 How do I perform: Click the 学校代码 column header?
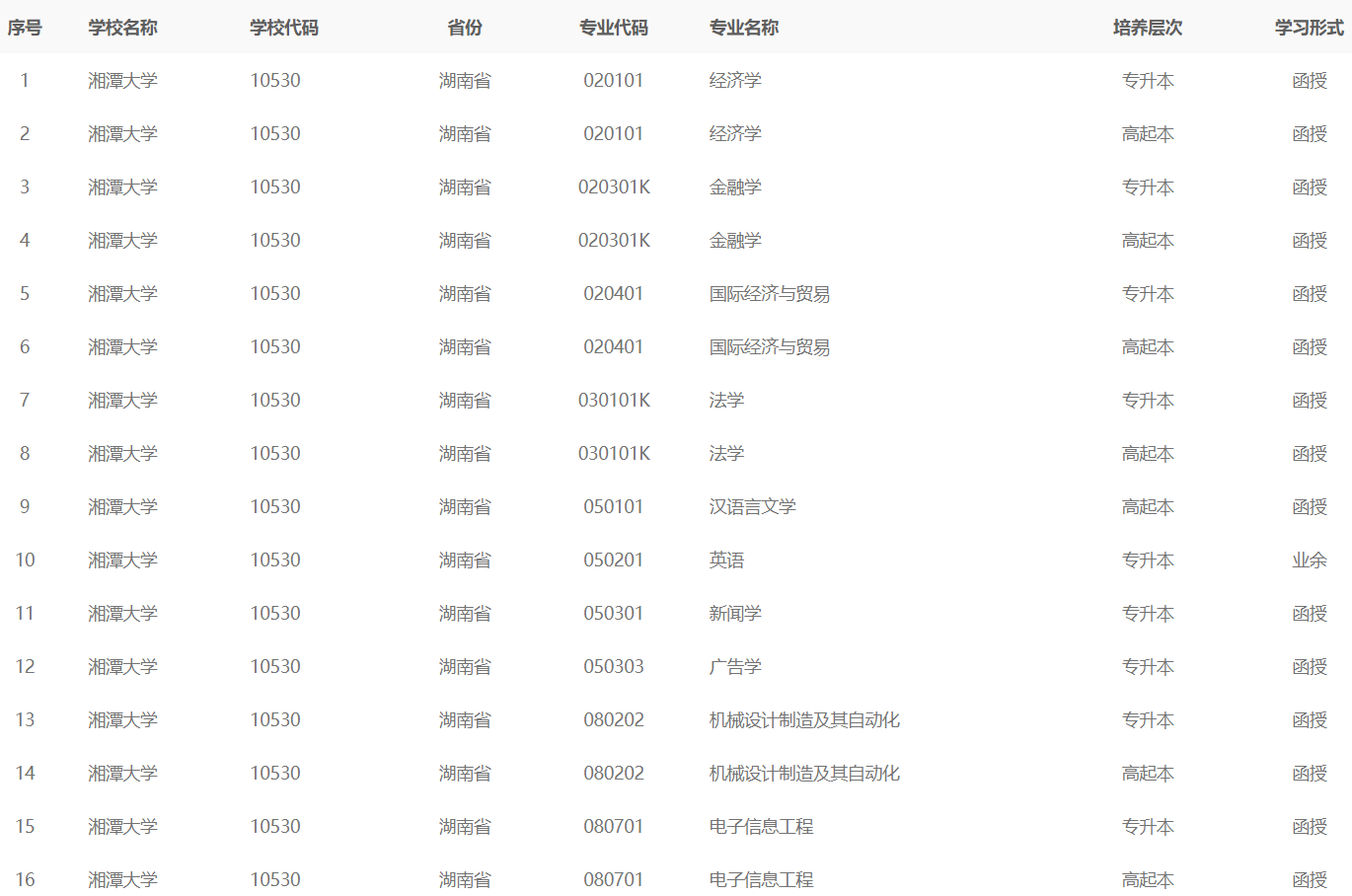[284, 28]
